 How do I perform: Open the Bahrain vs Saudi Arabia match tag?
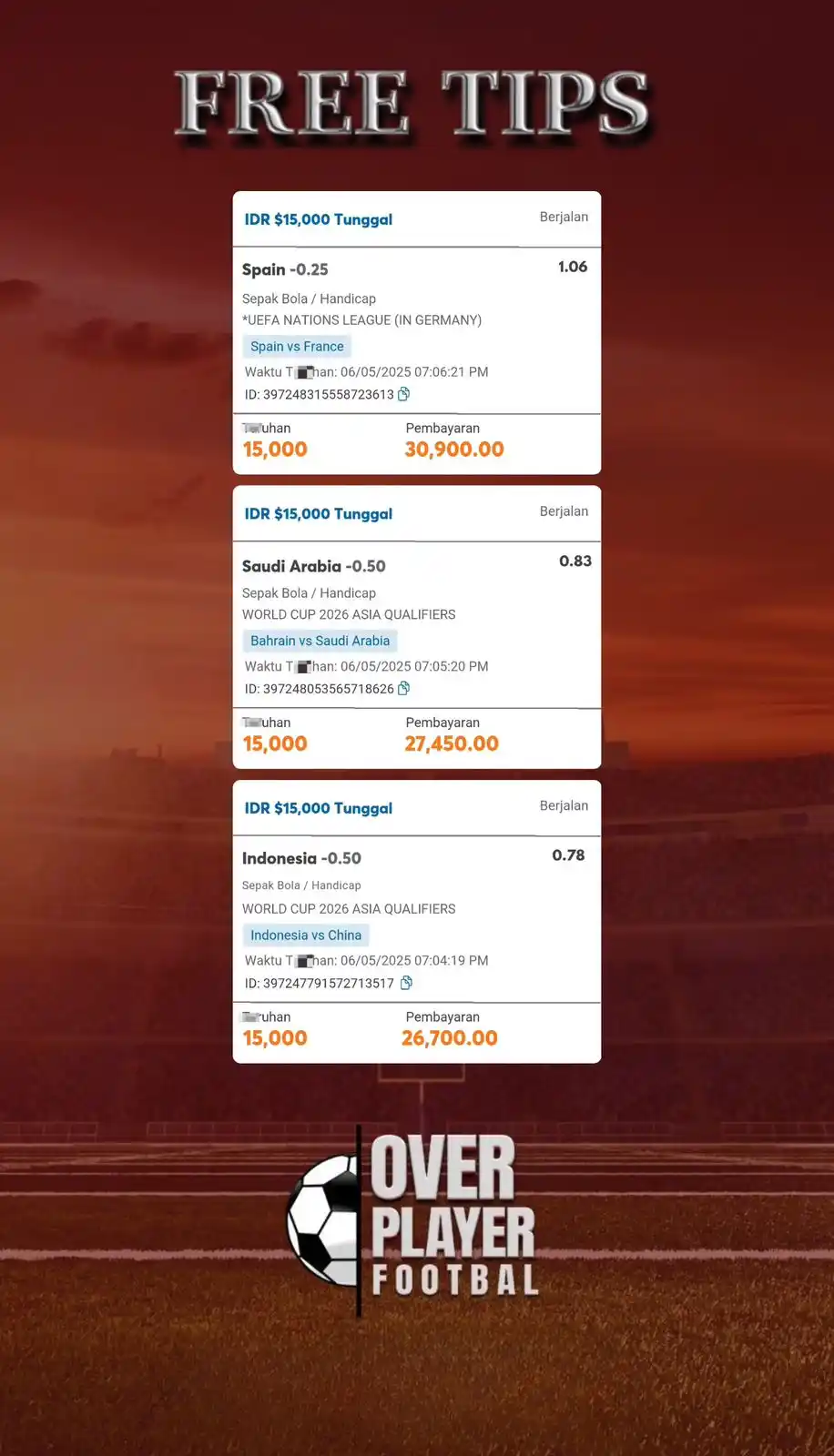[320, 641]
